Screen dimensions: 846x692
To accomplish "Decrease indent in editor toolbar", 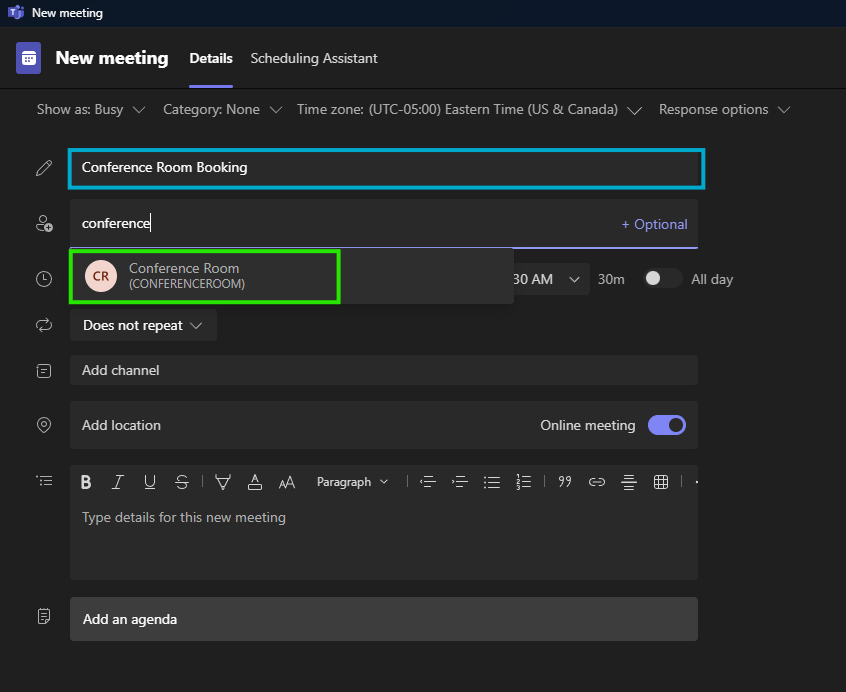I will pos(428,482).
